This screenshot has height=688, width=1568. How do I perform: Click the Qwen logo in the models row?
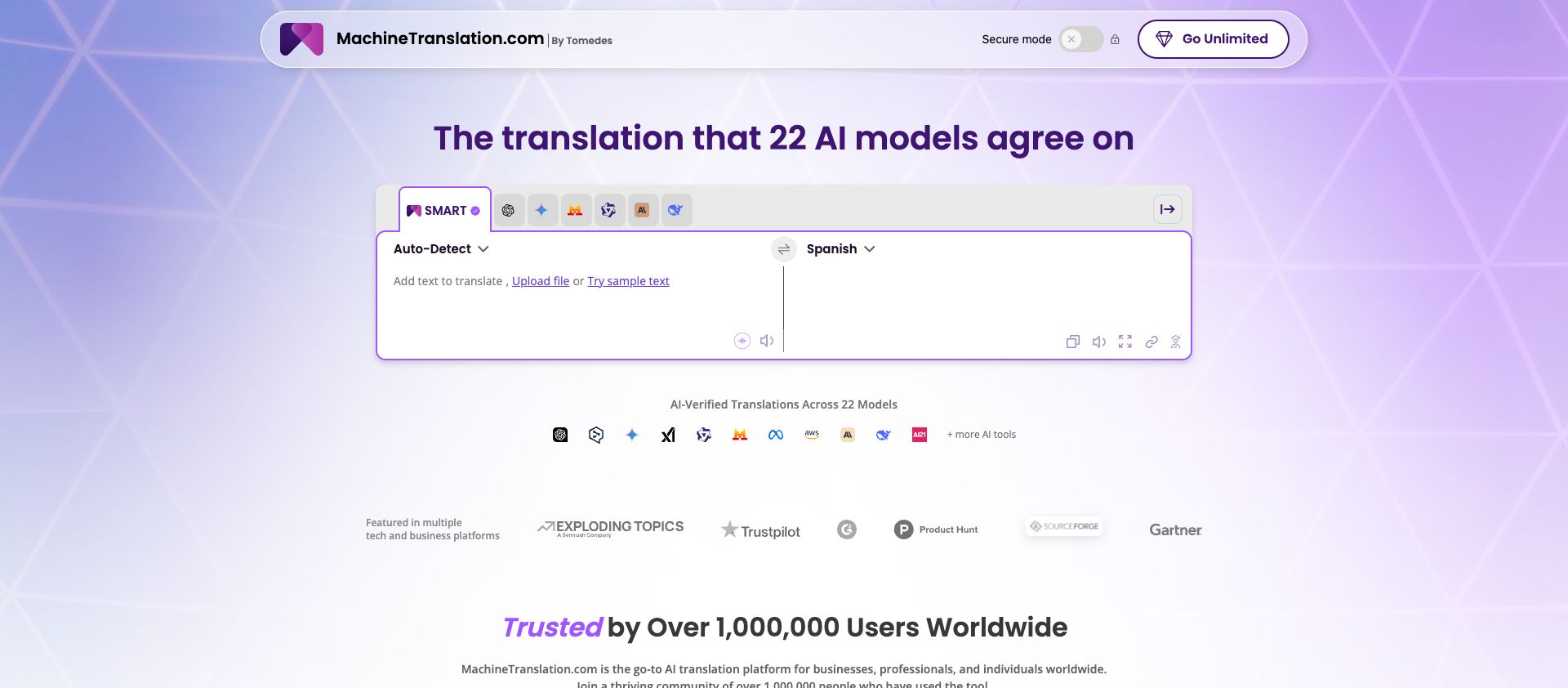(x=704, y=435)
